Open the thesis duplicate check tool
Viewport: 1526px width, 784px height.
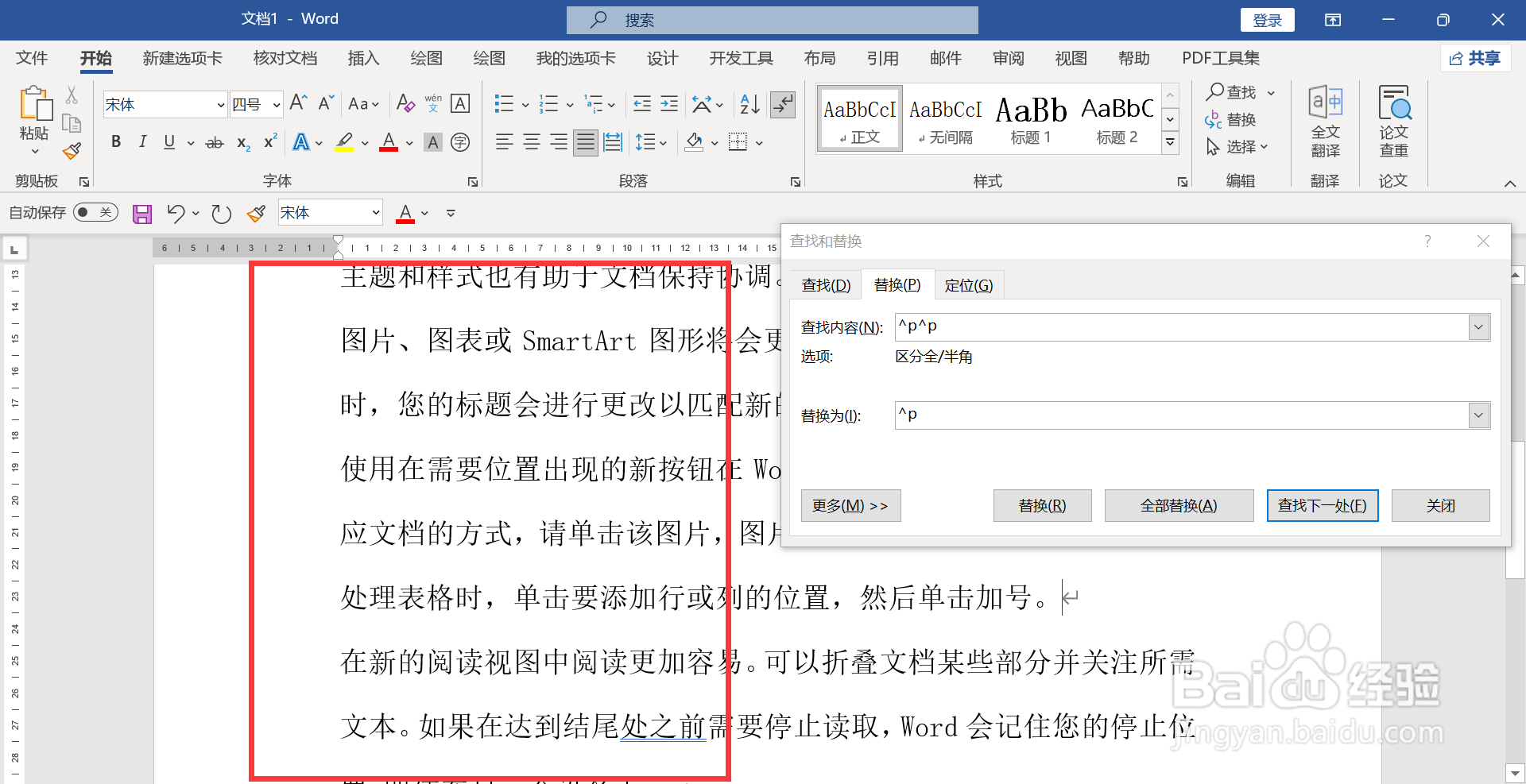[1393, 122]
